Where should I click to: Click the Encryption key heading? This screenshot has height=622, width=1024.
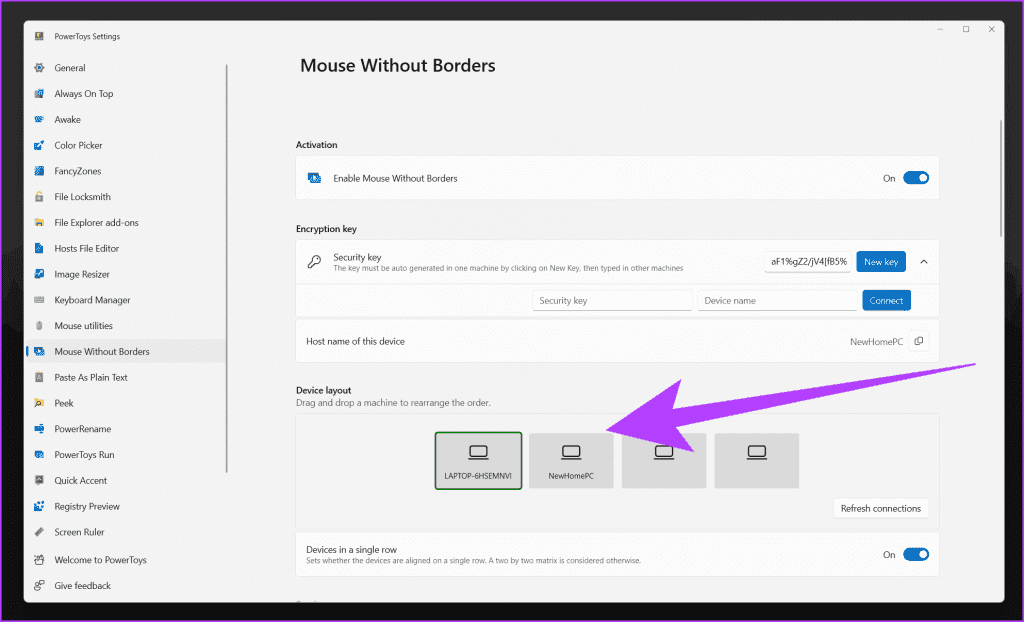(x=326, y=229)
